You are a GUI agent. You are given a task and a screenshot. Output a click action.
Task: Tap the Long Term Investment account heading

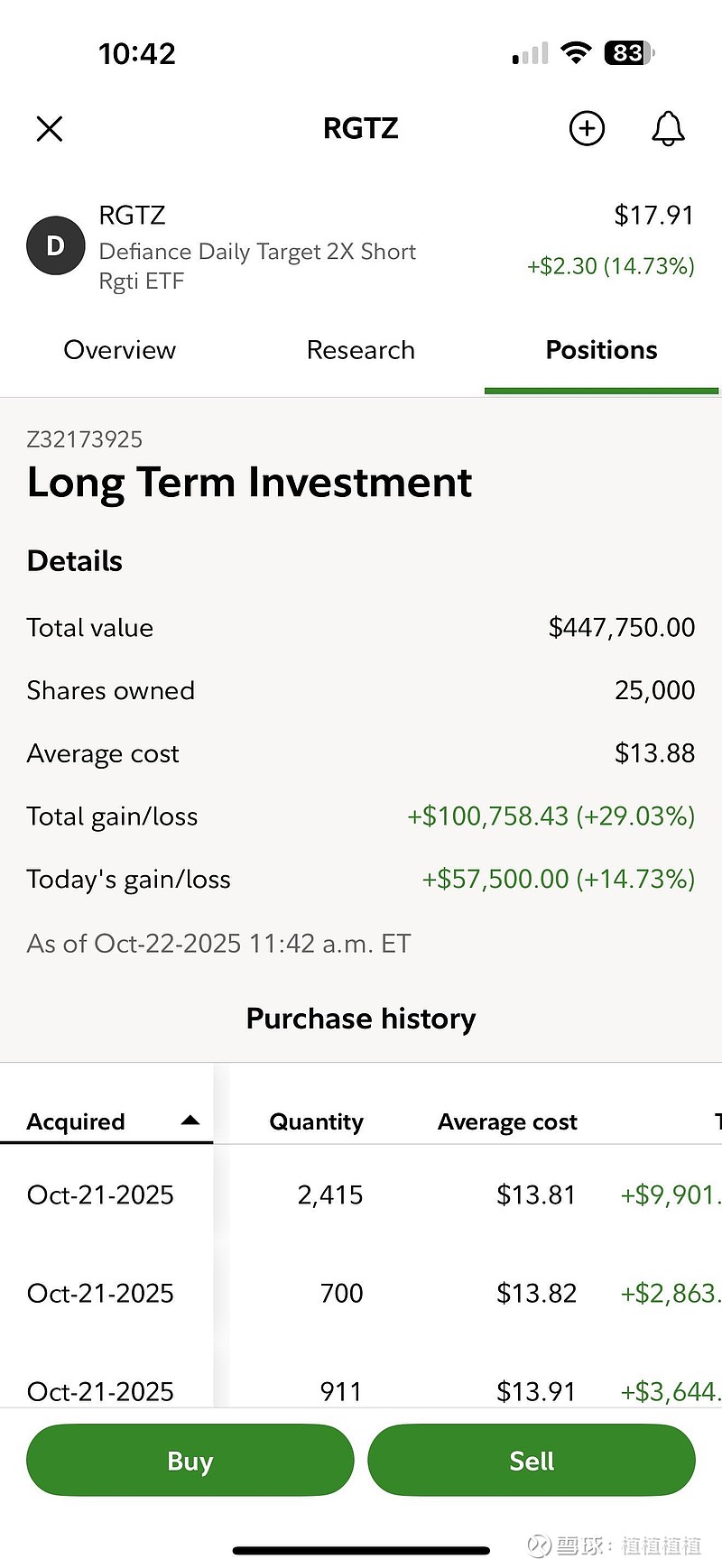tap(249, 483)
